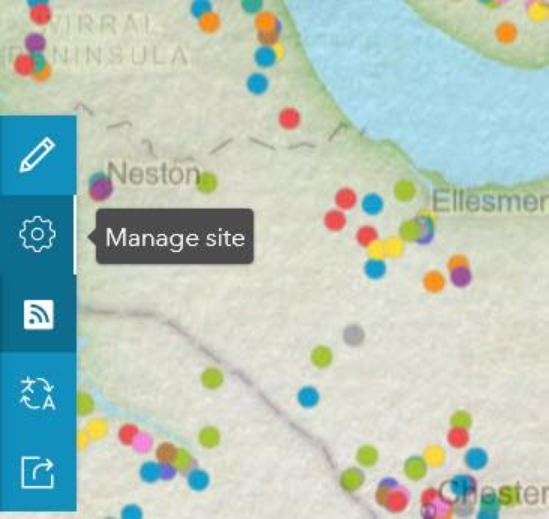
Task: Click the RSS feed icon
Action: click(x=39, y=314)
